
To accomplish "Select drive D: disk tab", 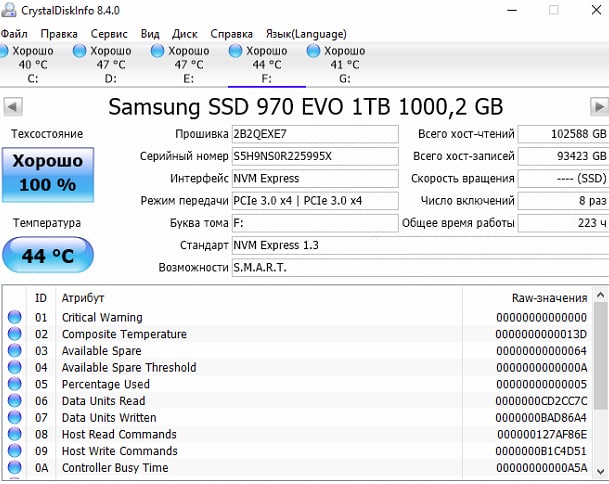I will pyautogui.click(x=111, y=64).
